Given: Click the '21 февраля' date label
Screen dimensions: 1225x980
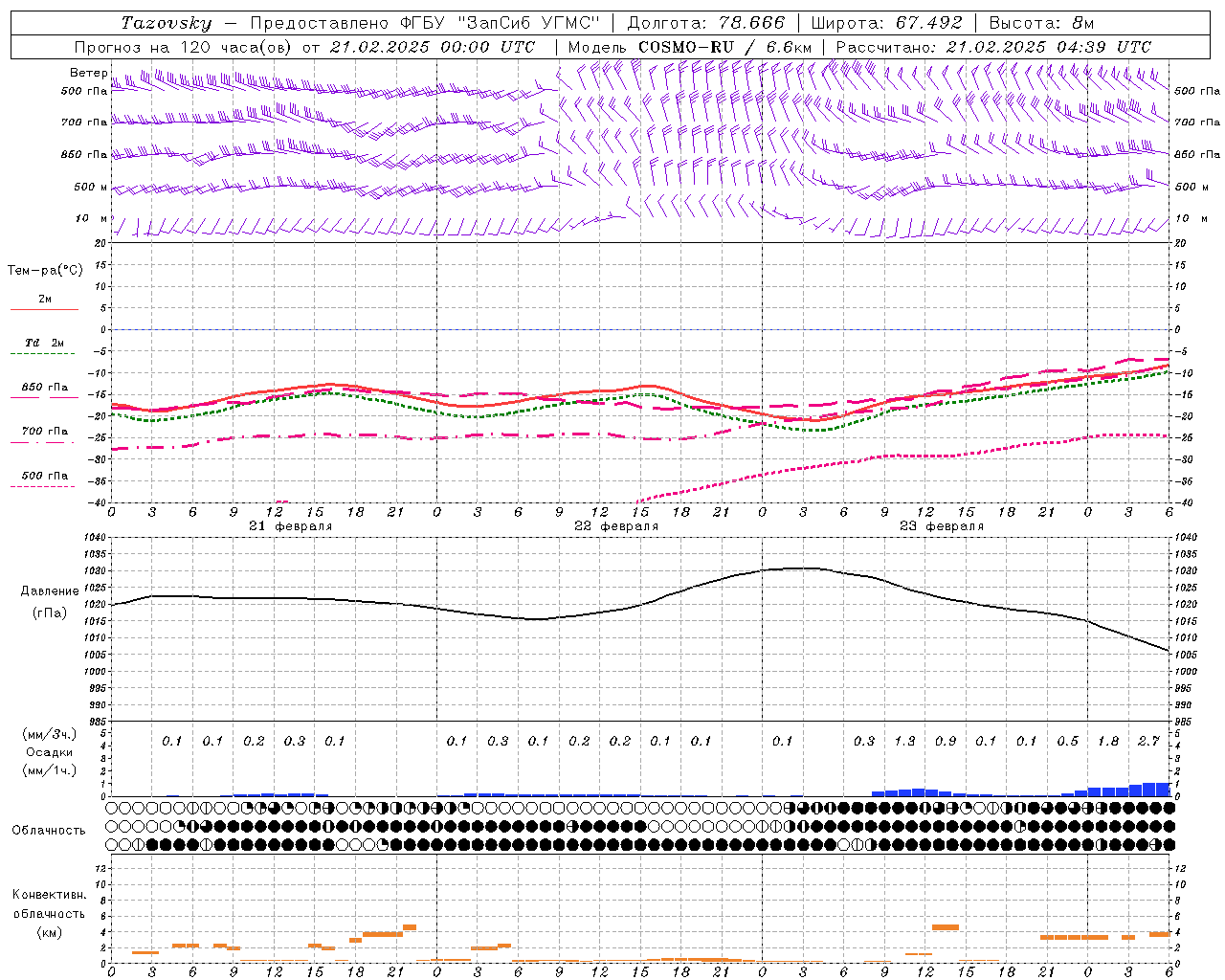Looking at the screenshot, I should click(291, 526).
